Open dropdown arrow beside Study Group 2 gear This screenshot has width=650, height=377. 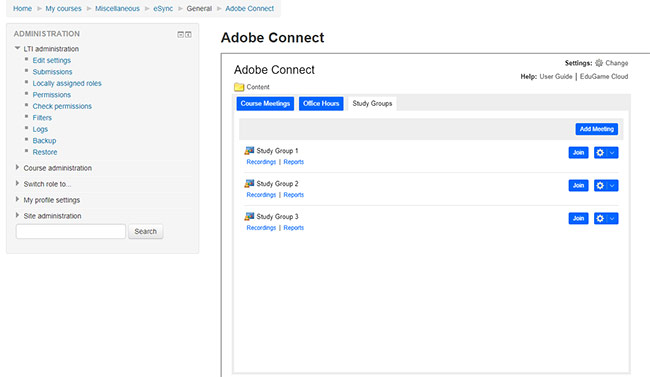(x=612, y=185)
